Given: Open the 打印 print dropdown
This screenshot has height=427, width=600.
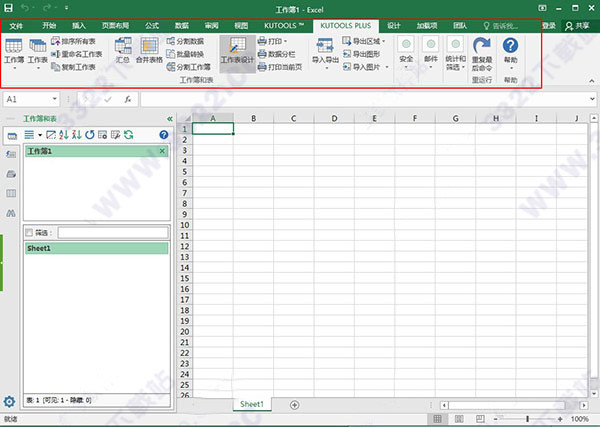Looking at the screenshot, I should 272,41.
